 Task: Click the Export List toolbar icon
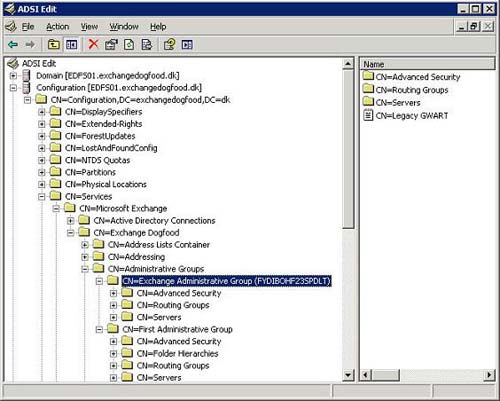point(147,45)
